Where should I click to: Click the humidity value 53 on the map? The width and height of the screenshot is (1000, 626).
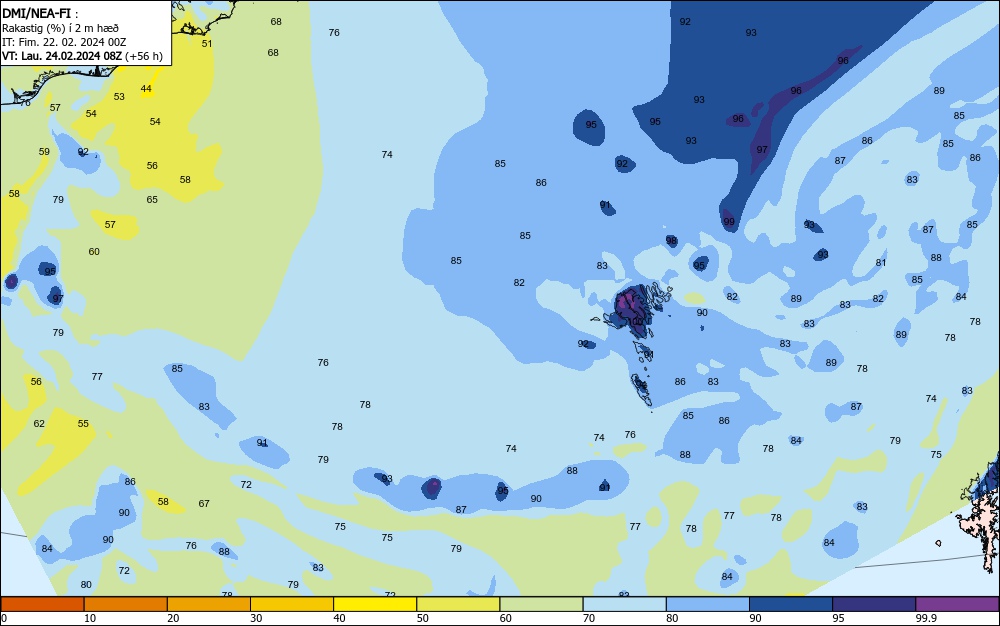click(119, 97)
